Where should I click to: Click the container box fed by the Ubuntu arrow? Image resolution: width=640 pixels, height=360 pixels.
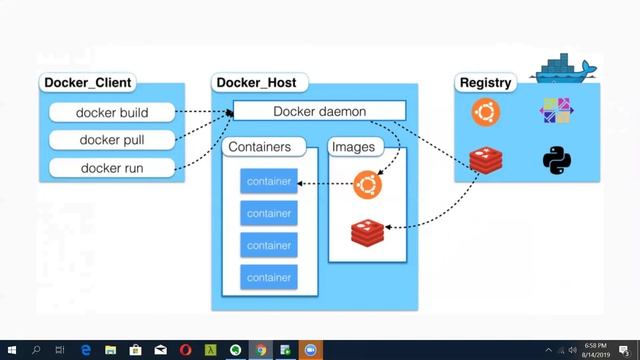[269, 181]
